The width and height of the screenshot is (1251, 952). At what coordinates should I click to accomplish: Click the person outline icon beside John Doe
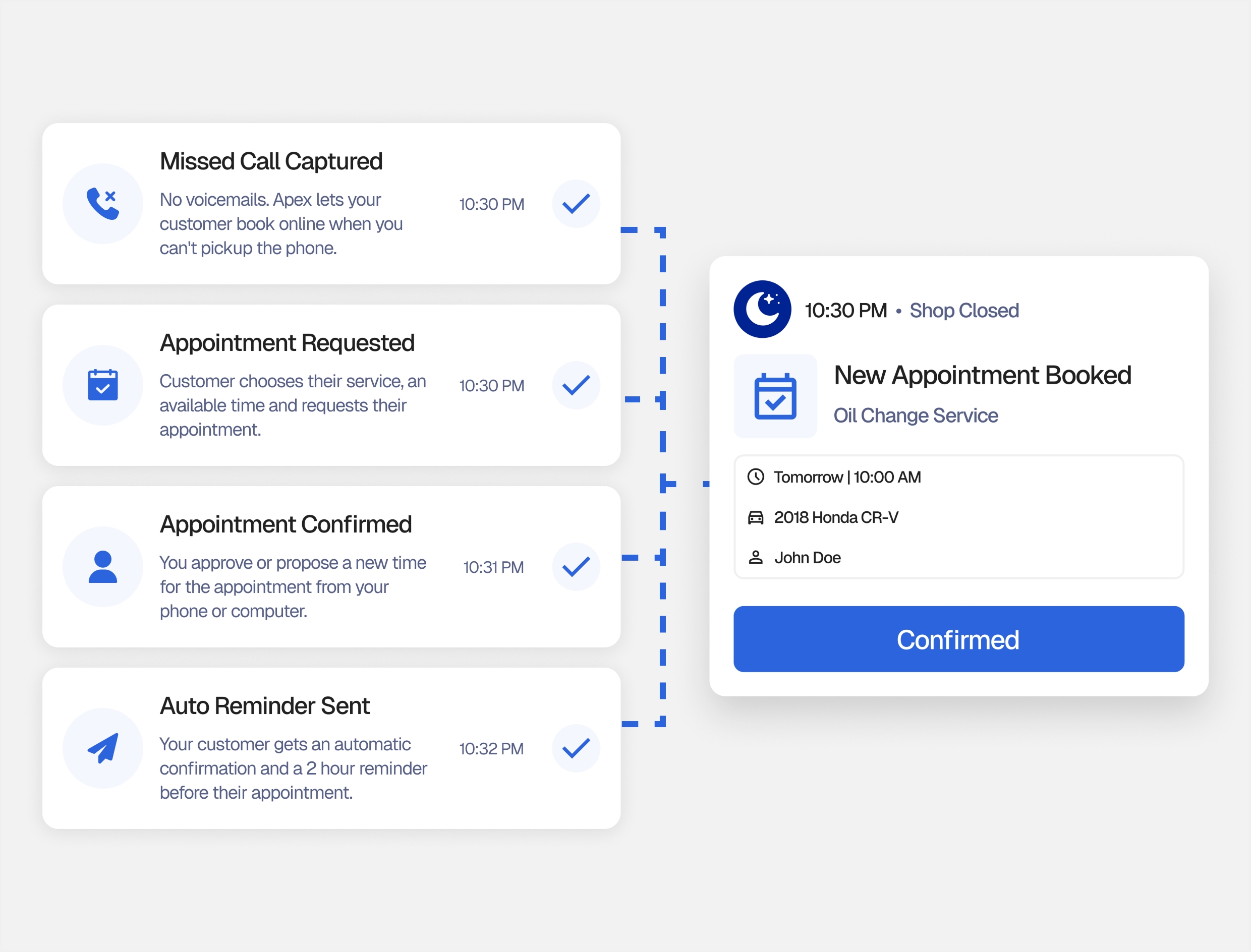point(756,558)
